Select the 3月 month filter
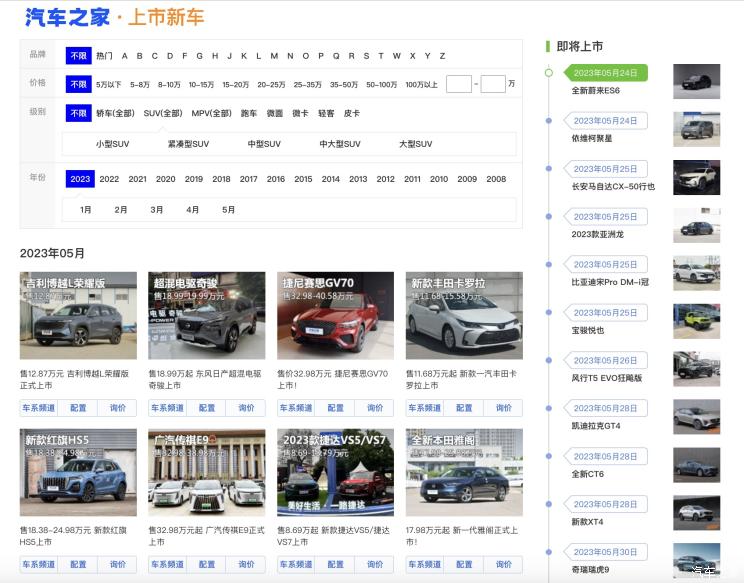Screen dimensions: 744x583 [x=157, y=210]
